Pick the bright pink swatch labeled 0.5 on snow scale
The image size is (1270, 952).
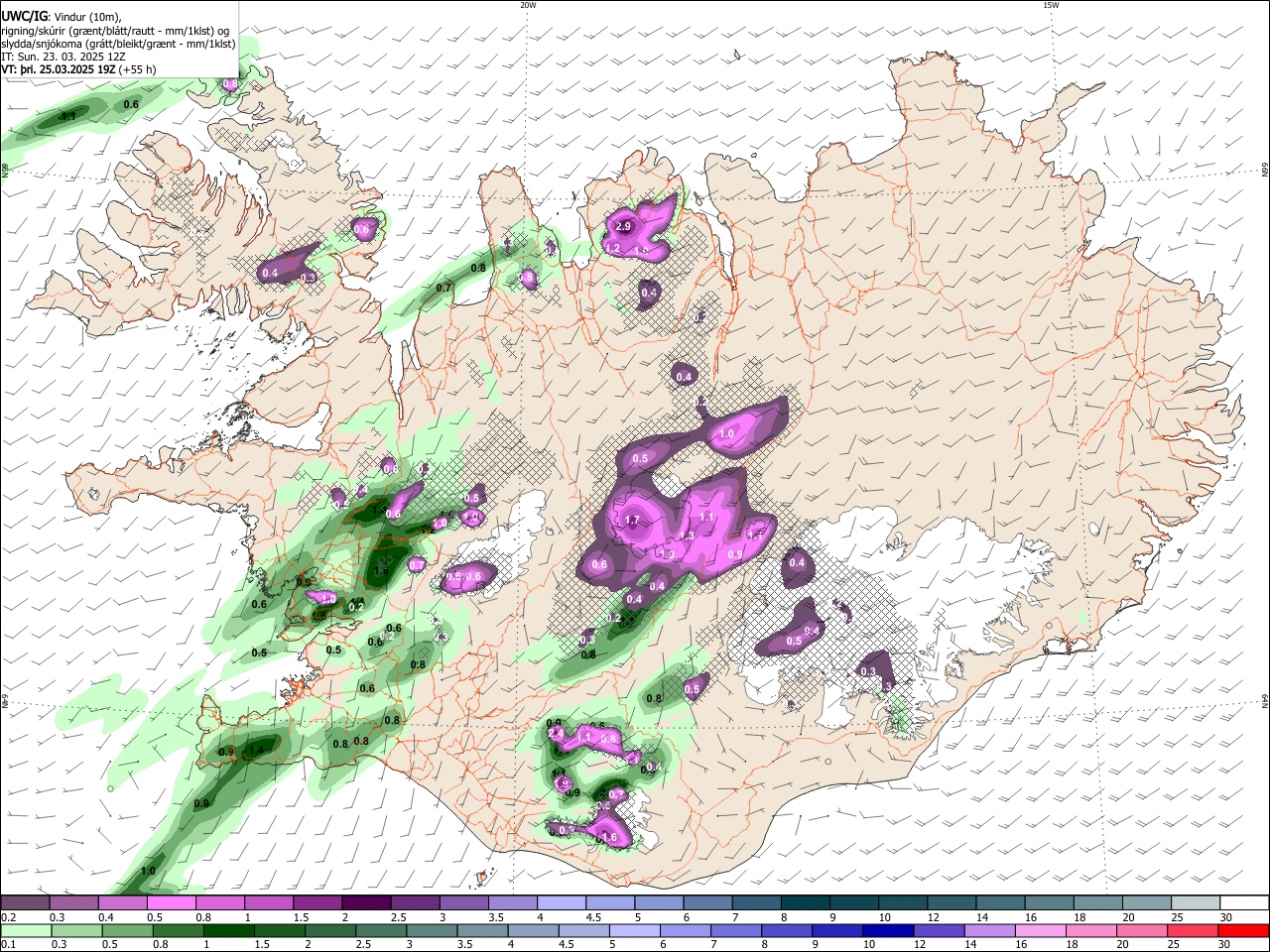pos(171,903)
